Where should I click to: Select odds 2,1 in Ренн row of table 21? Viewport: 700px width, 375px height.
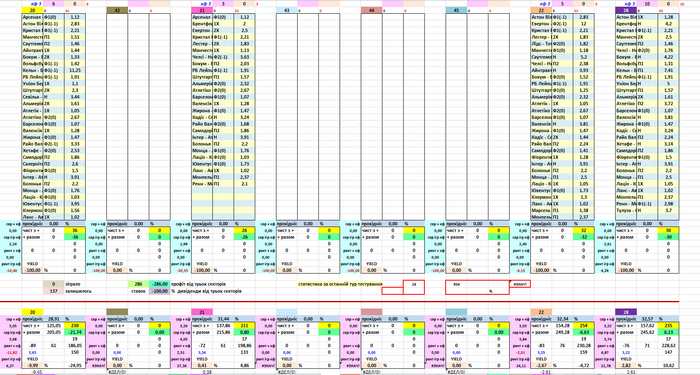(244, 184)
